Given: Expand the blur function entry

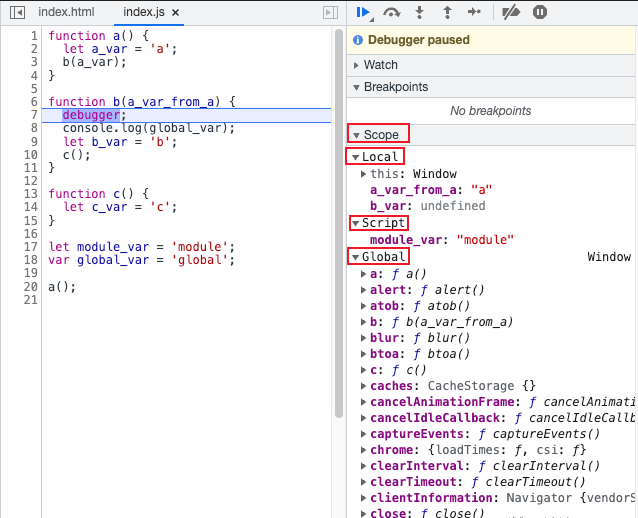Looking at the screenshot, I should point(363,338).
